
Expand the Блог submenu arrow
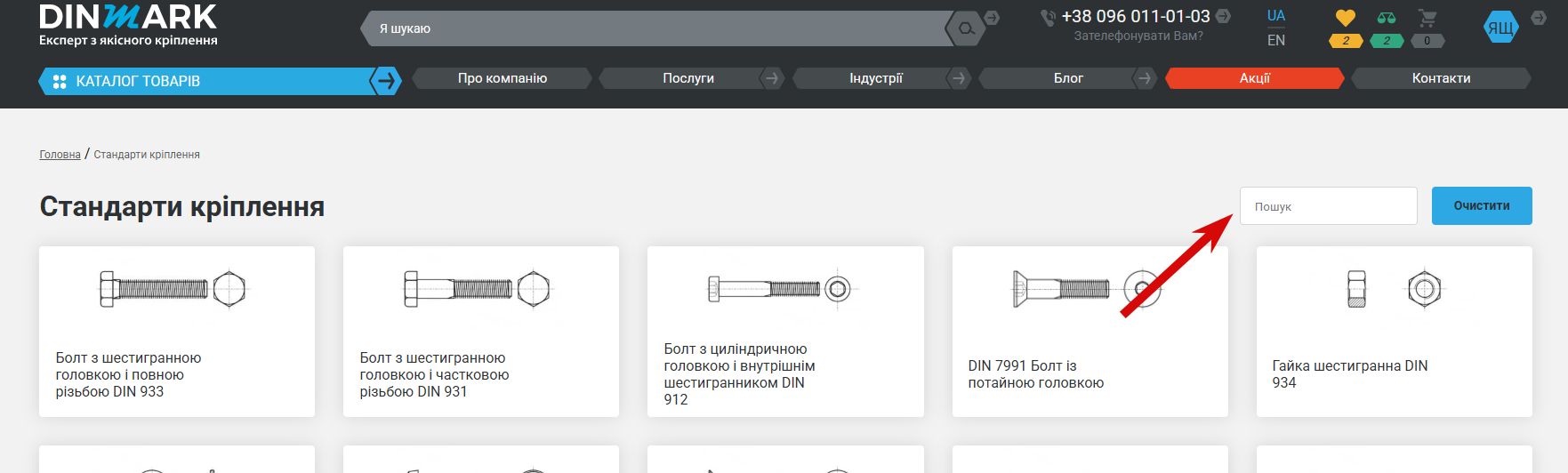tap(1145, 78)
